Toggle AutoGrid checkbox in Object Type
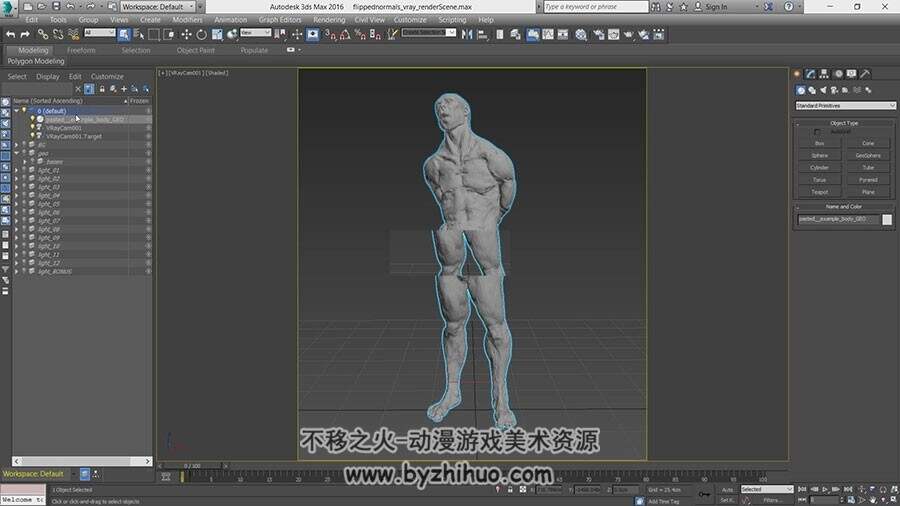The image size is (900, 506). (817, 132)
